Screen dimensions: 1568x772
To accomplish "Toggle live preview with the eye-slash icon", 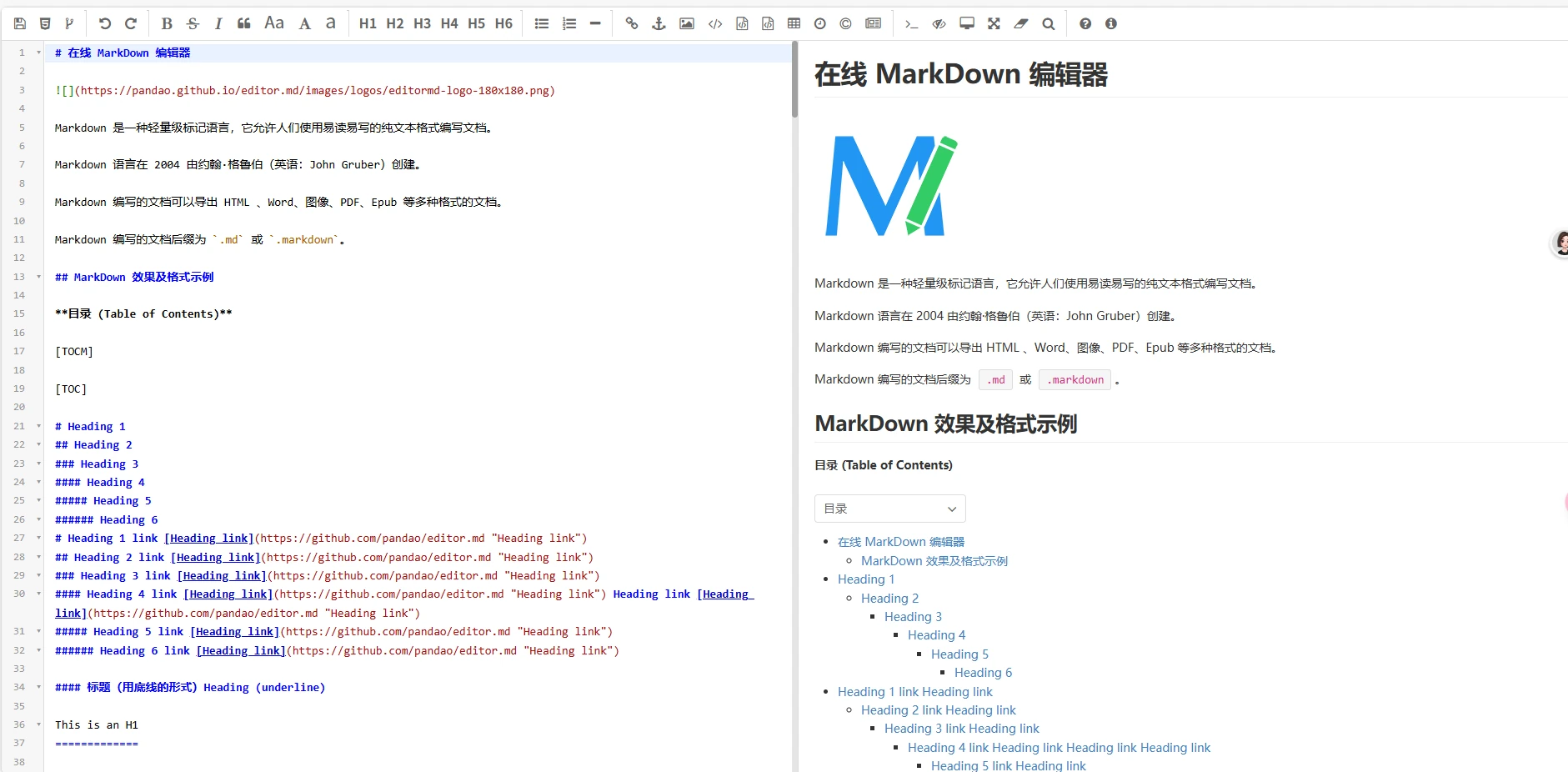I will click(939, 23).
